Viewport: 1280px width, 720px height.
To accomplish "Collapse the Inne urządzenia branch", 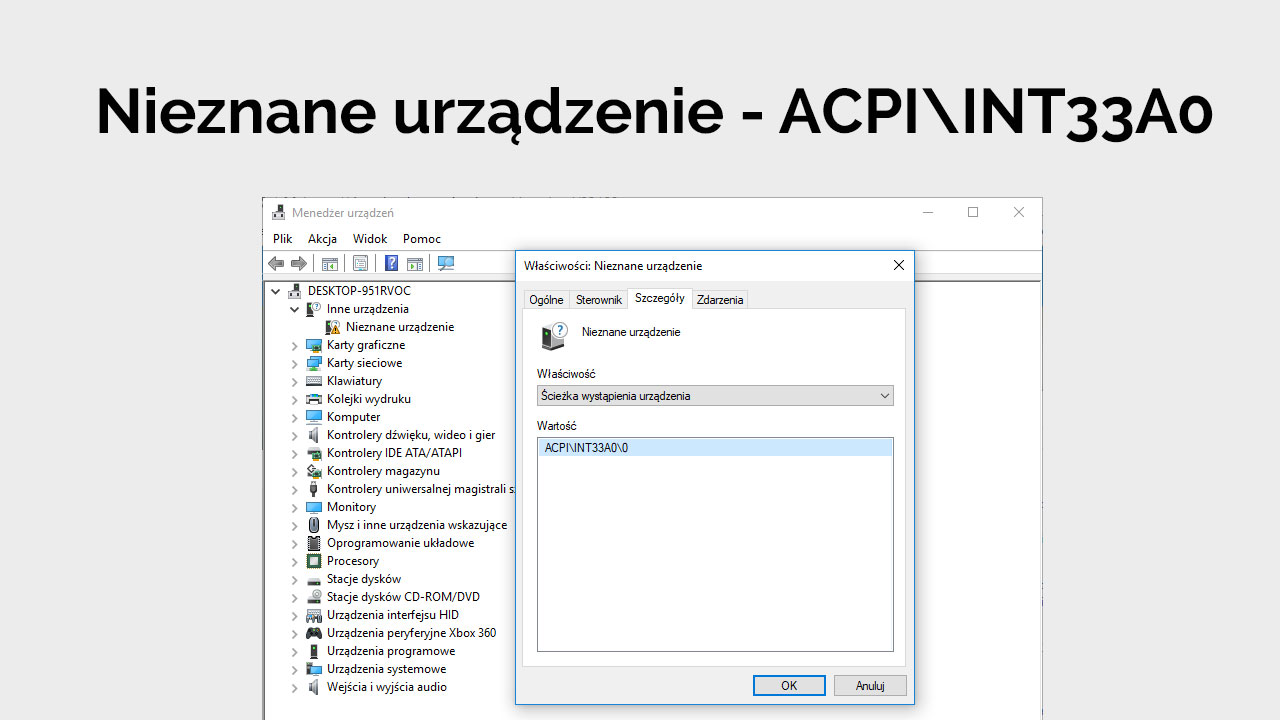I will [294, 309].
